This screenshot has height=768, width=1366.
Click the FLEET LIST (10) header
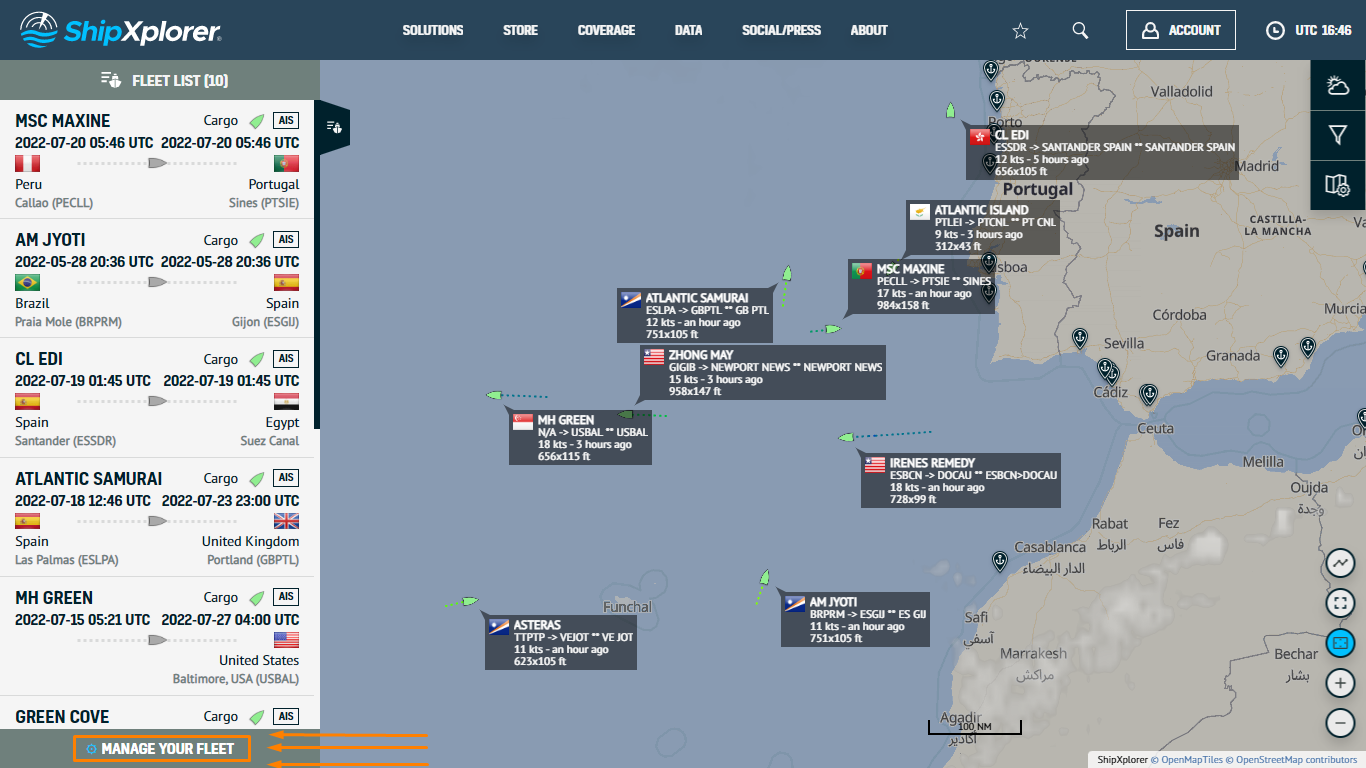click(x=165, y=80)
